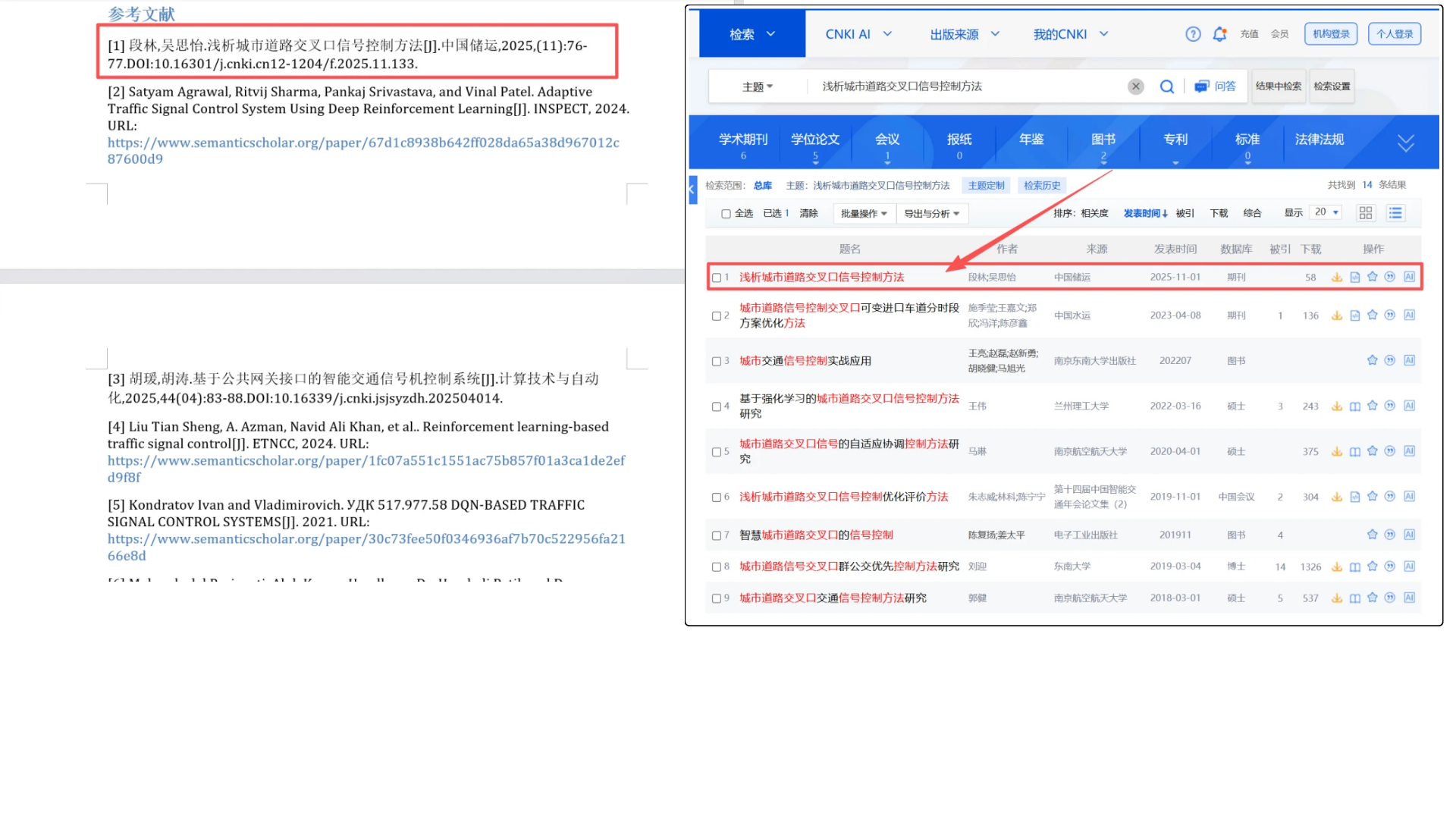The width and height of the screenshot is (1456, 819).
Task: Download the 浅析城市道路交叉口信号控制方法 result
Action: tap(1337, 278)
